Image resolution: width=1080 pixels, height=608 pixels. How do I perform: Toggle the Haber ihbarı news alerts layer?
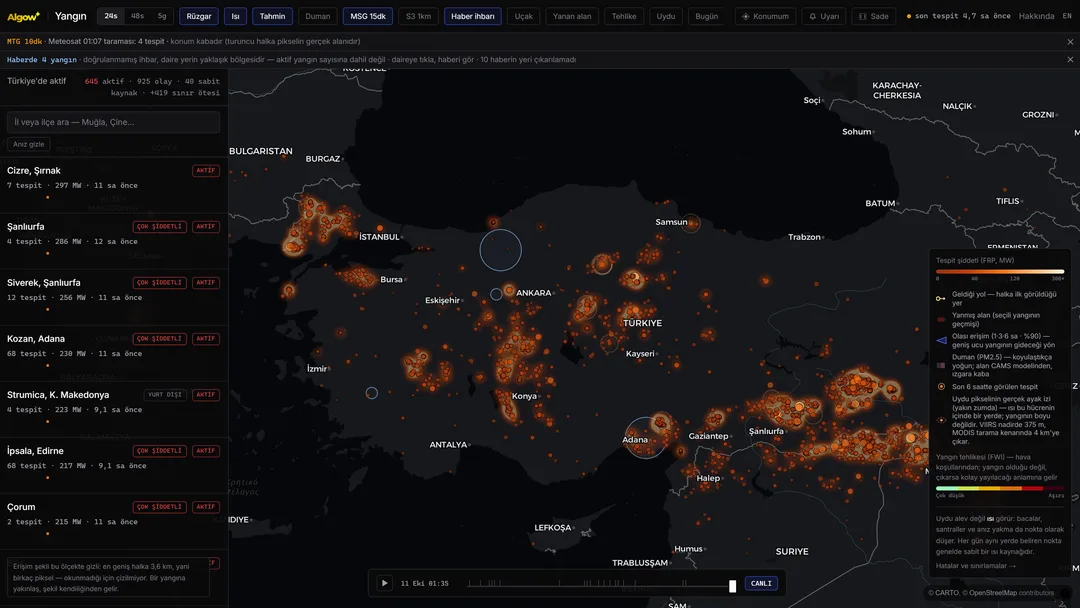click(x=472, y=16)
